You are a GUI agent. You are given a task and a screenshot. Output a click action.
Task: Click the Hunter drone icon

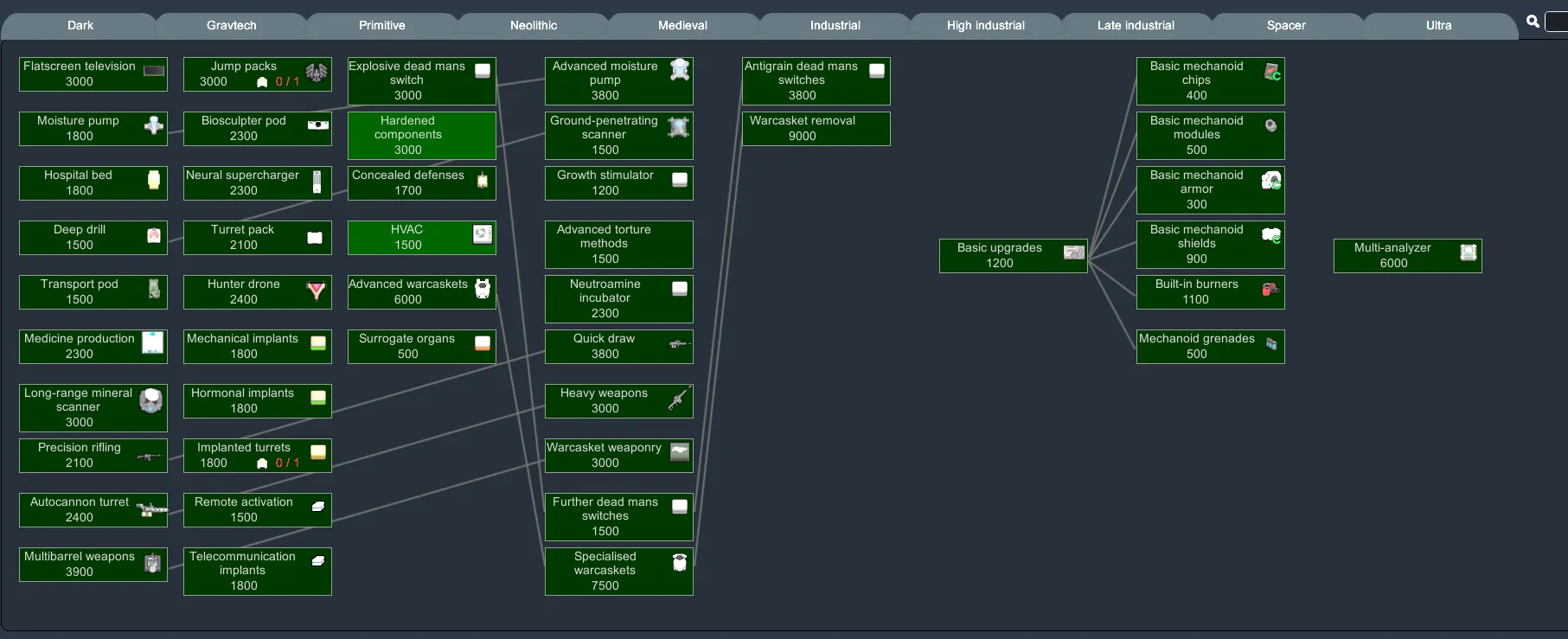(x=317, y=291)
